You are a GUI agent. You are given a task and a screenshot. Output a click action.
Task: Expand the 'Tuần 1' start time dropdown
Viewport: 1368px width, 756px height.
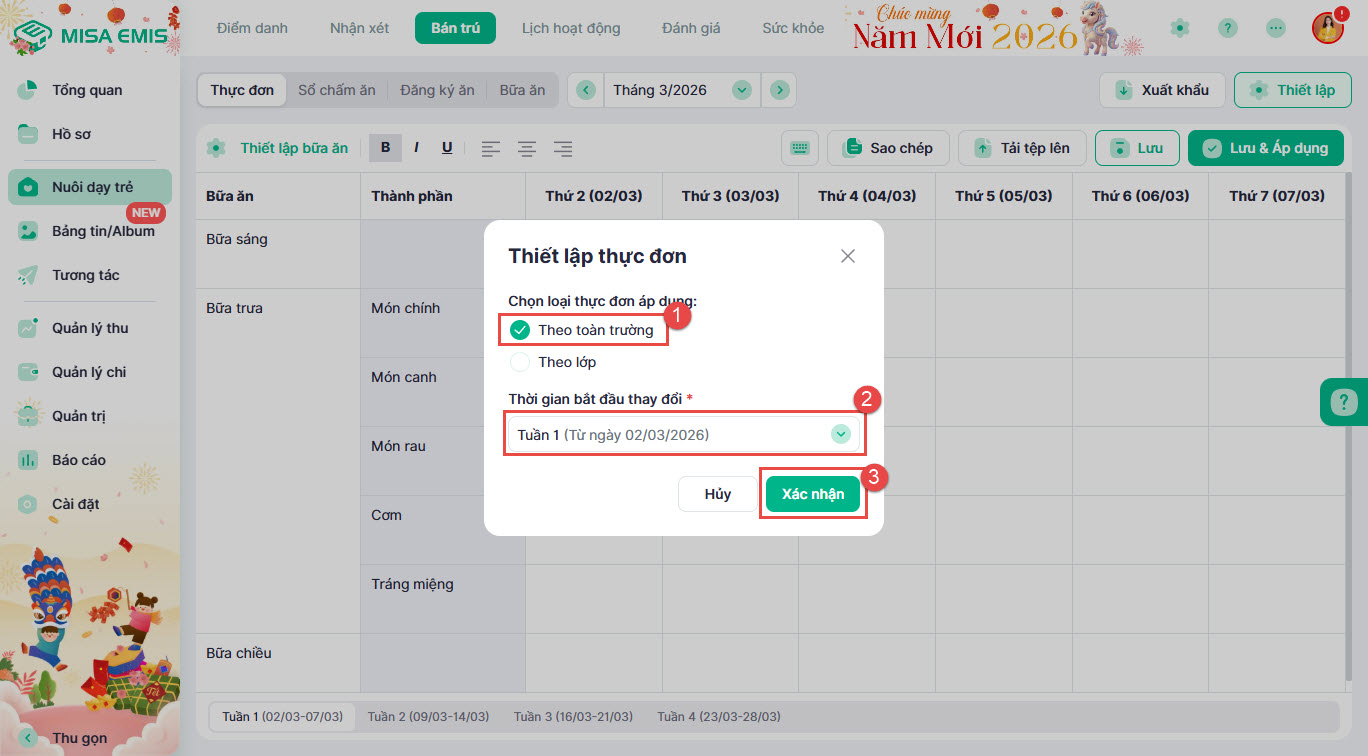coord(840,435)
